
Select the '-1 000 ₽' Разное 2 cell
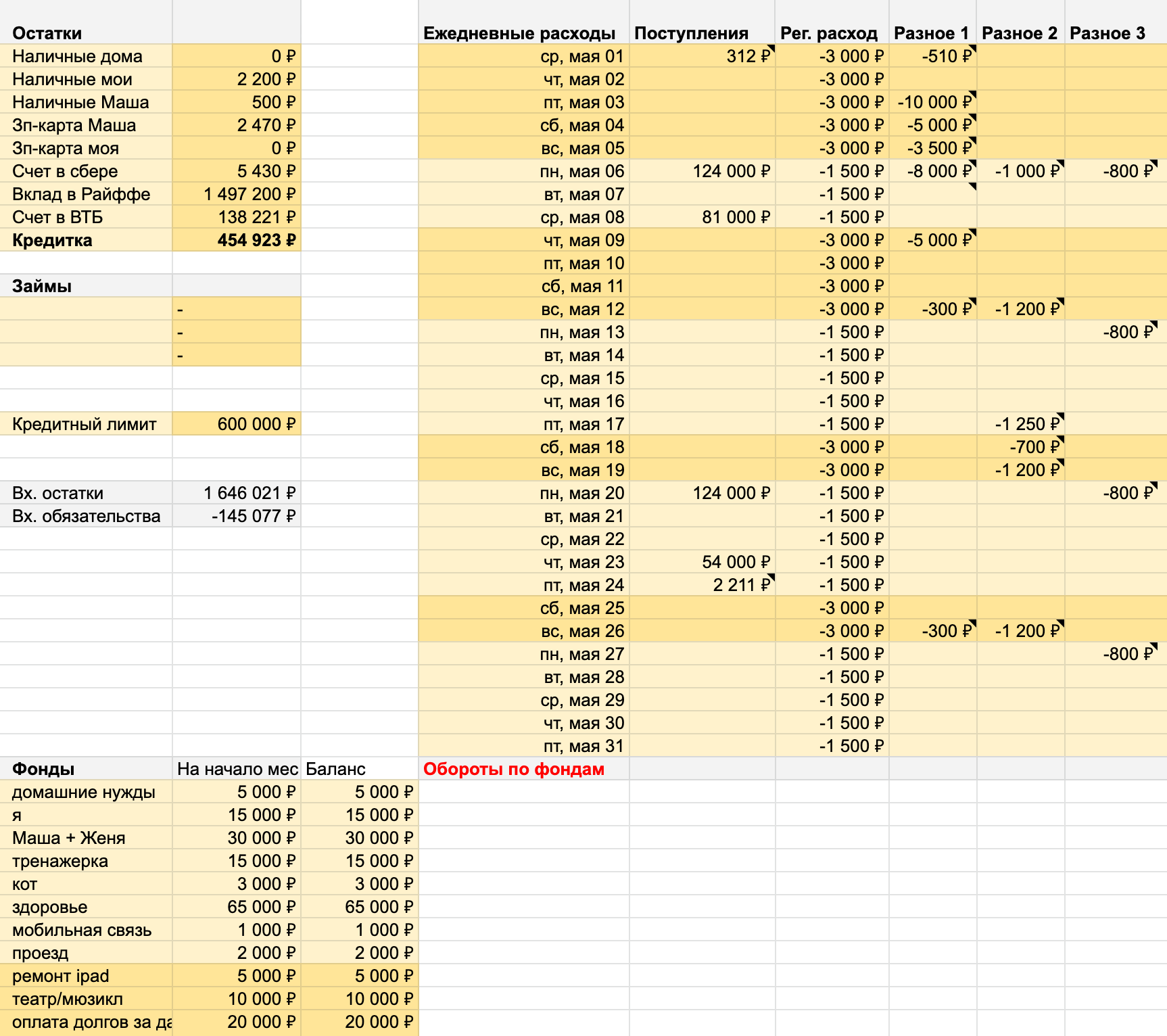click(1021, 171)
